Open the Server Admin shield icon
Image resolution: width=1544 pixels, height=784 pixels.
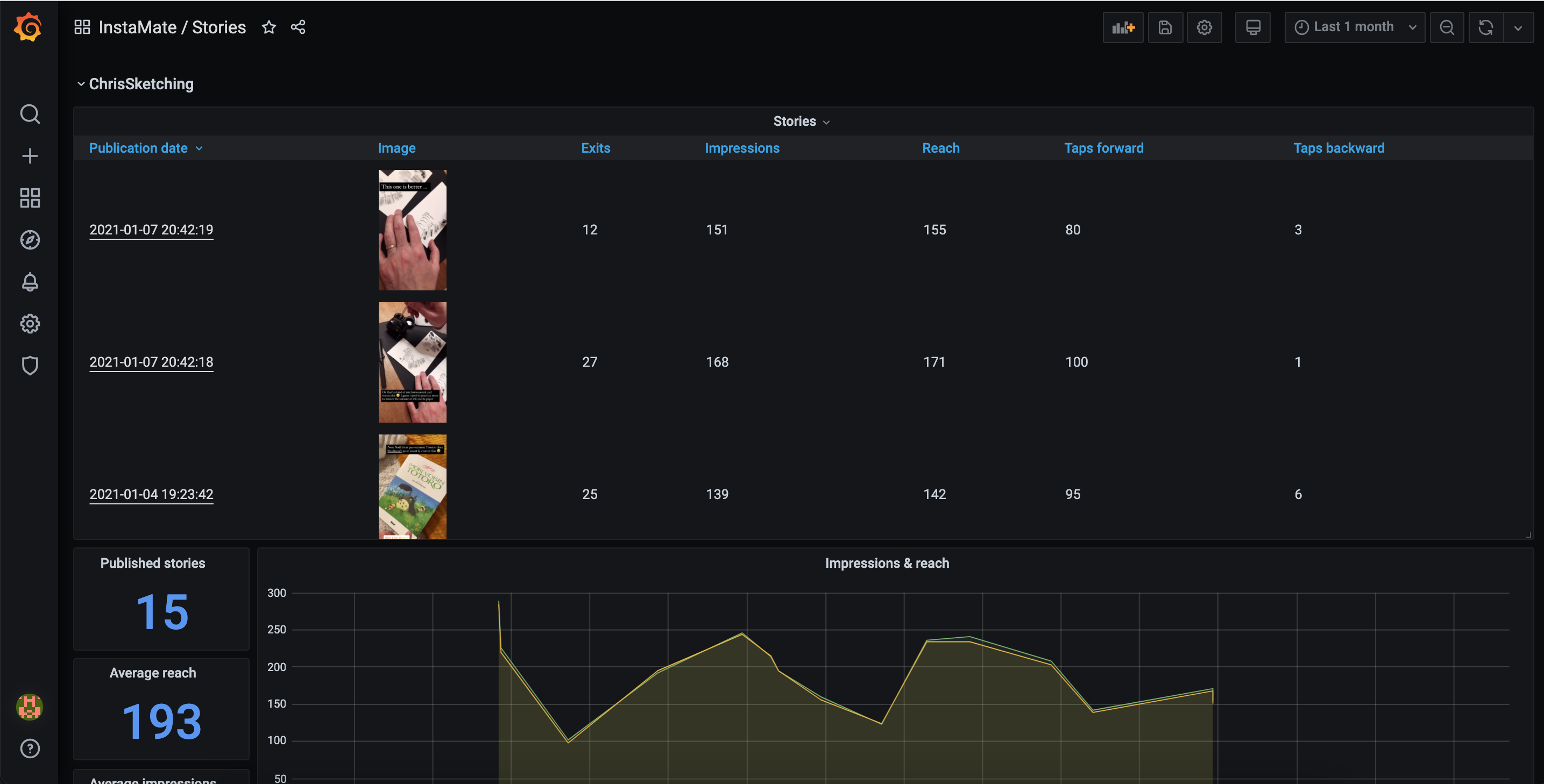coord(30,365)
